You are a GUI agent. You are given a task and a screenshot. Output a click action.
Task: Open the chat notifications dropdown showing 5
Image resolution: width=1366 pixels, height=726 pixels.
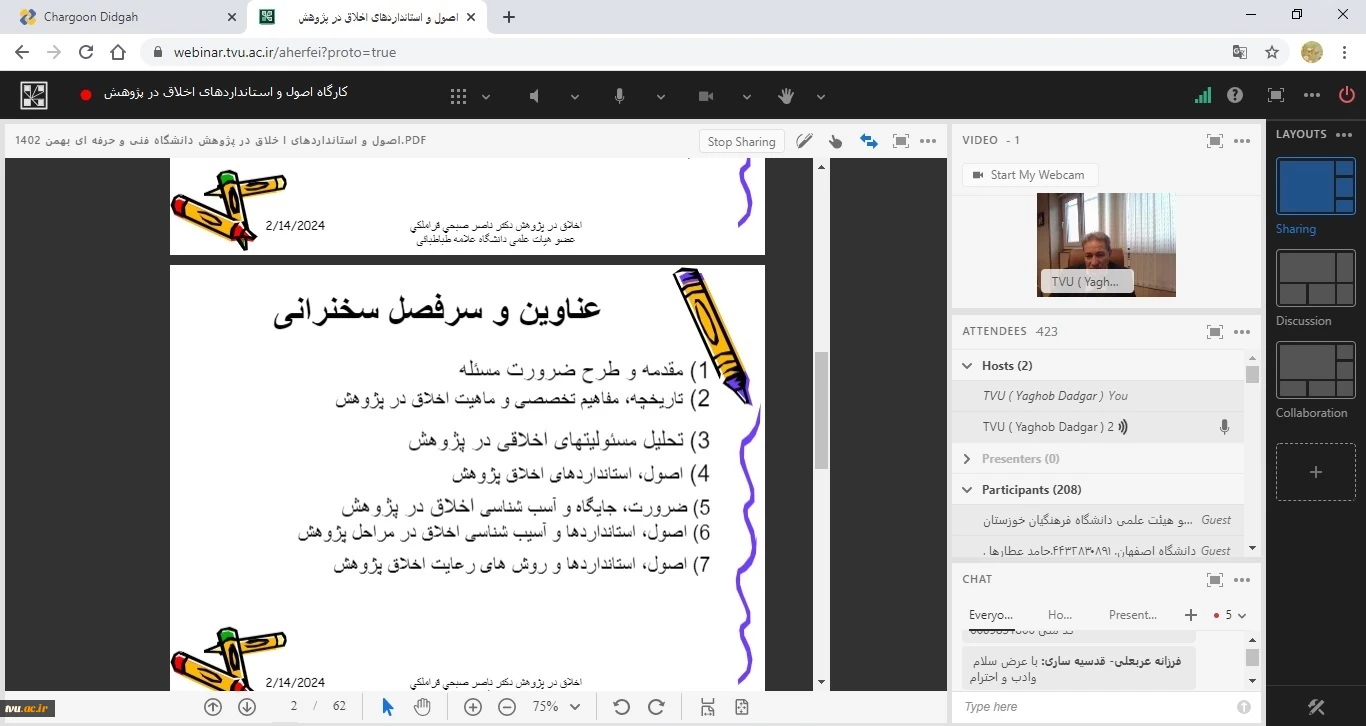(1230, 615)
